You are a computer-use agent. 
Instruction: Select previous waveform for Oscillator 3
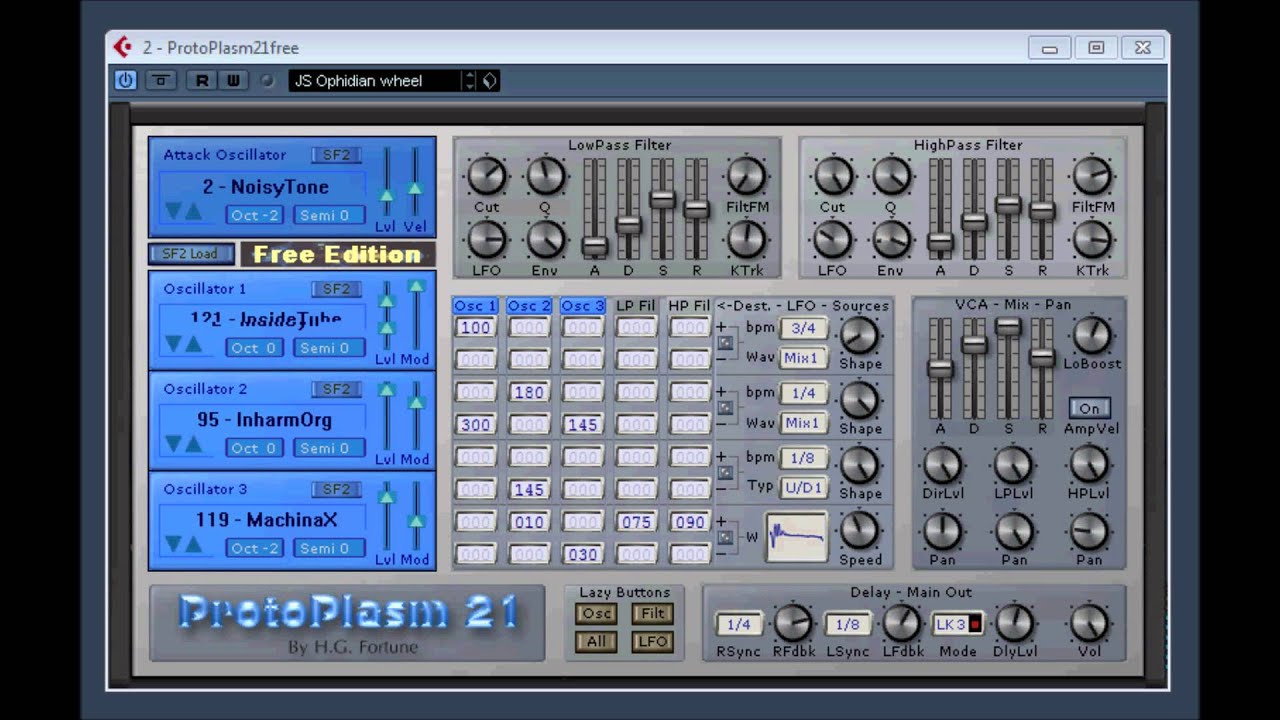pyautogui.click(x=173, y=544)
